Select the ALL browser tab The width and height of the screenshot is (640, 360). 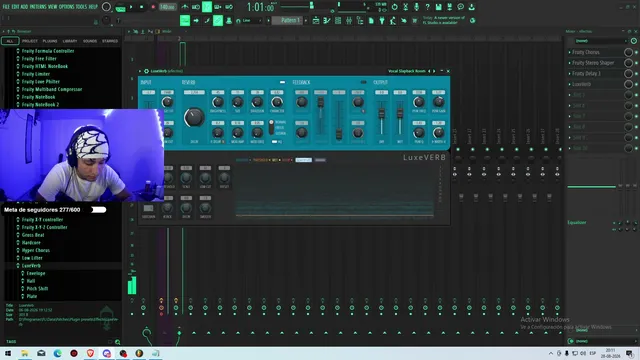10,41
